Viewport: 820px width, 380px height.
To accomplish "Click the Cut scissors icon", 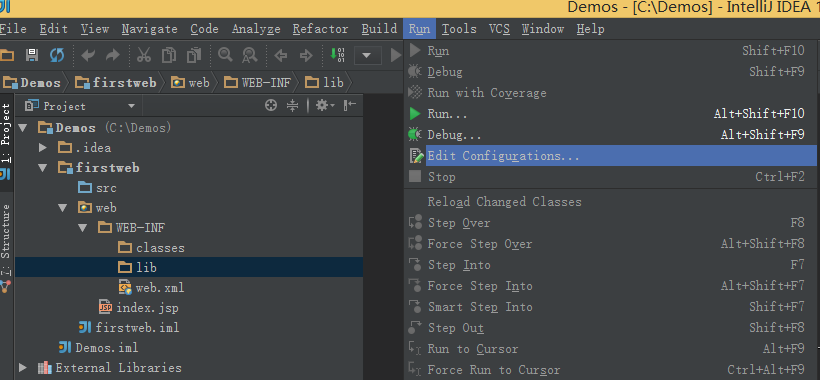I will pos(144,55).
